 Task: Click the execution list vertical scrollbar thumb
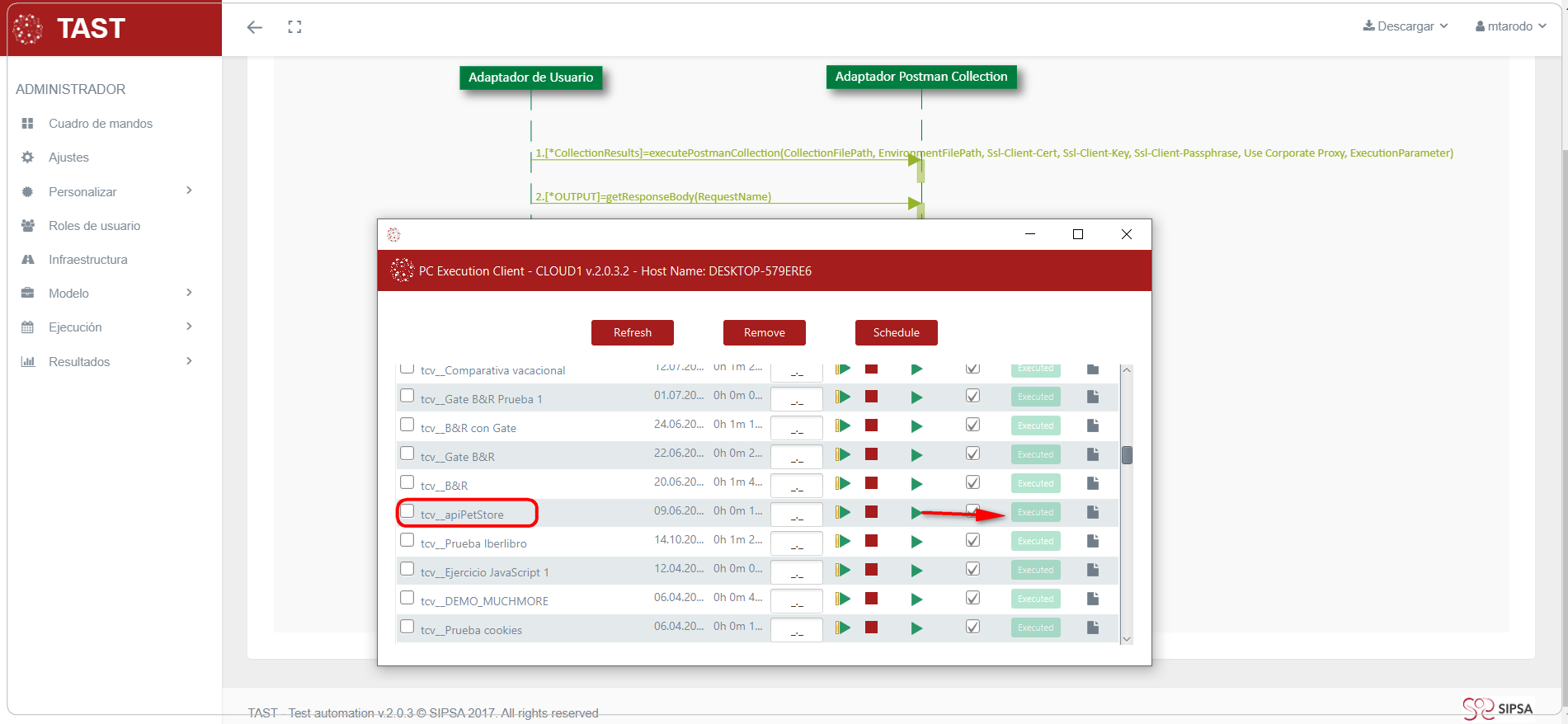click(1127, 455)
